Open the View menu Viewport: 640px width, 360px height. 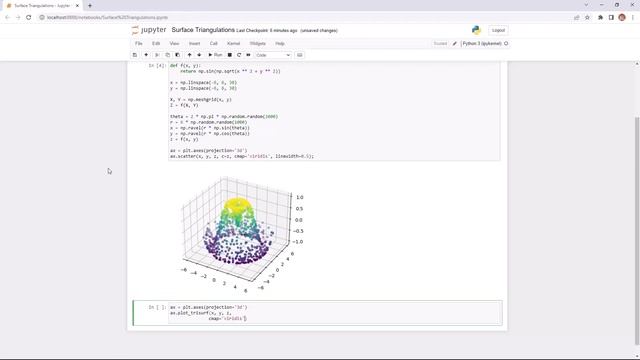pos(174,44)
